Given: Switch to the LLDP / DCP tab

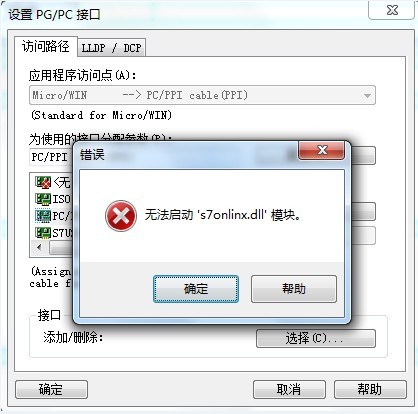Looking at the screenshot, I should [111, 48].
